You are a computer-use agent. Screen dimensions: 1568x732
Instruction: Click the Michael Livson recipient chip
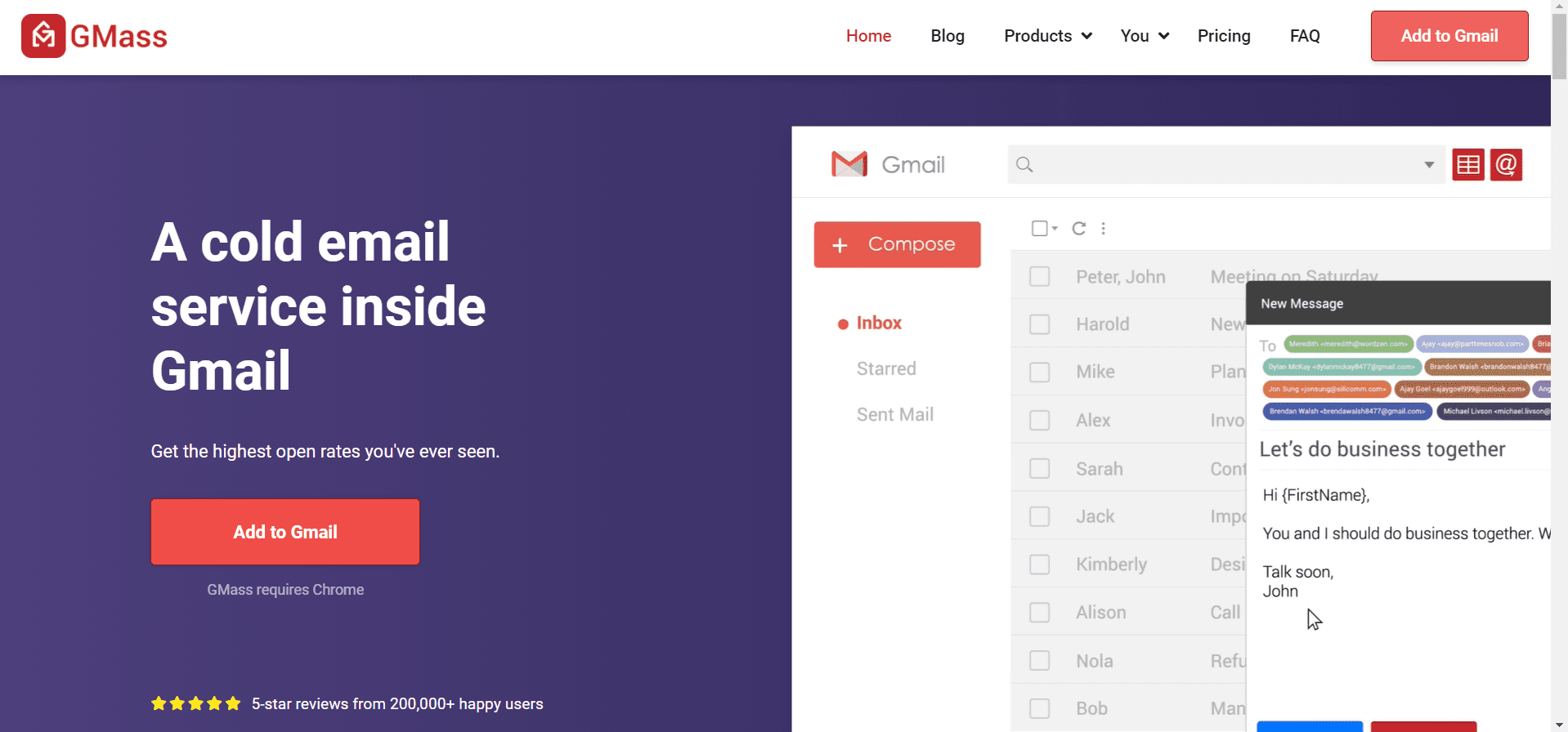(1494, 411)
